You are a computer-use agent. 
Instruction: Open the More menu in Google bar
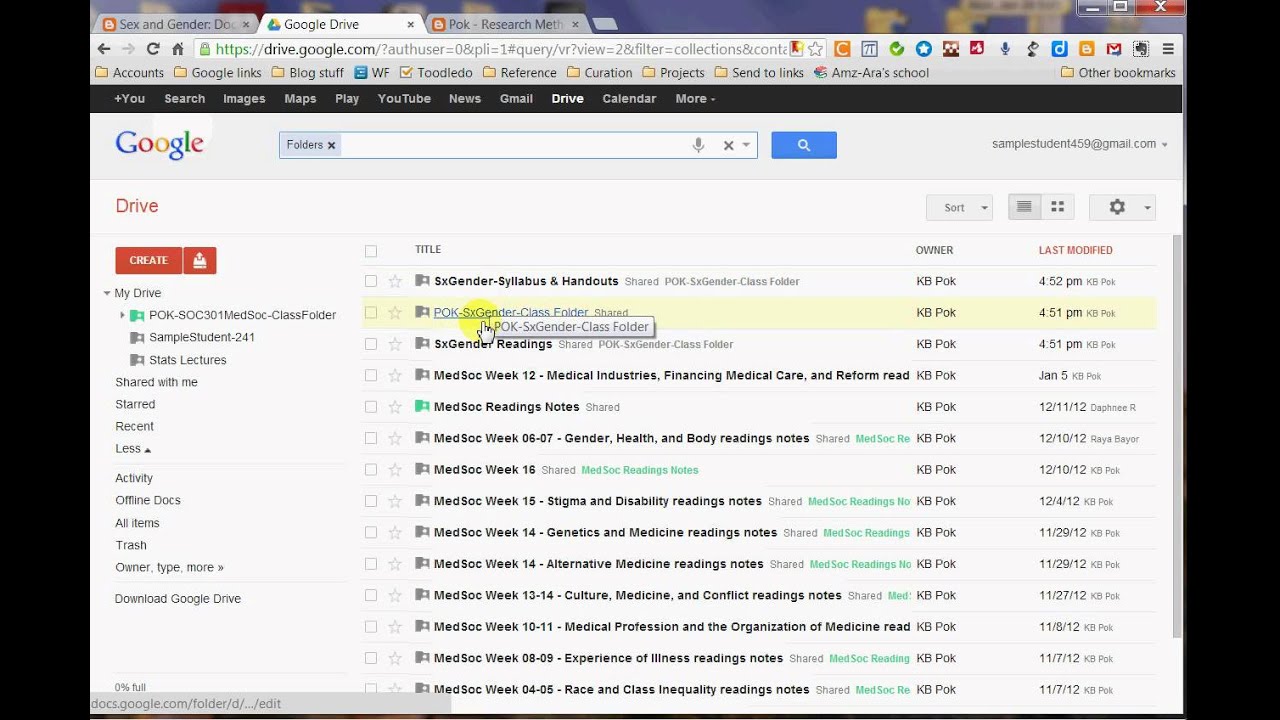pos(695,98)
